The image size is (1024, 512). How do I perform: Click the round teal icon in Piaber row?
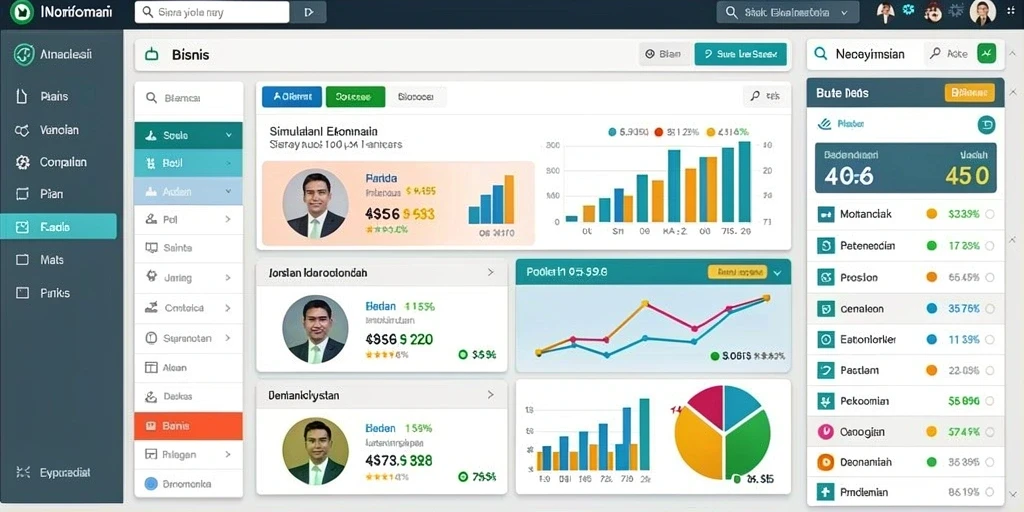(x=985, y=123)
